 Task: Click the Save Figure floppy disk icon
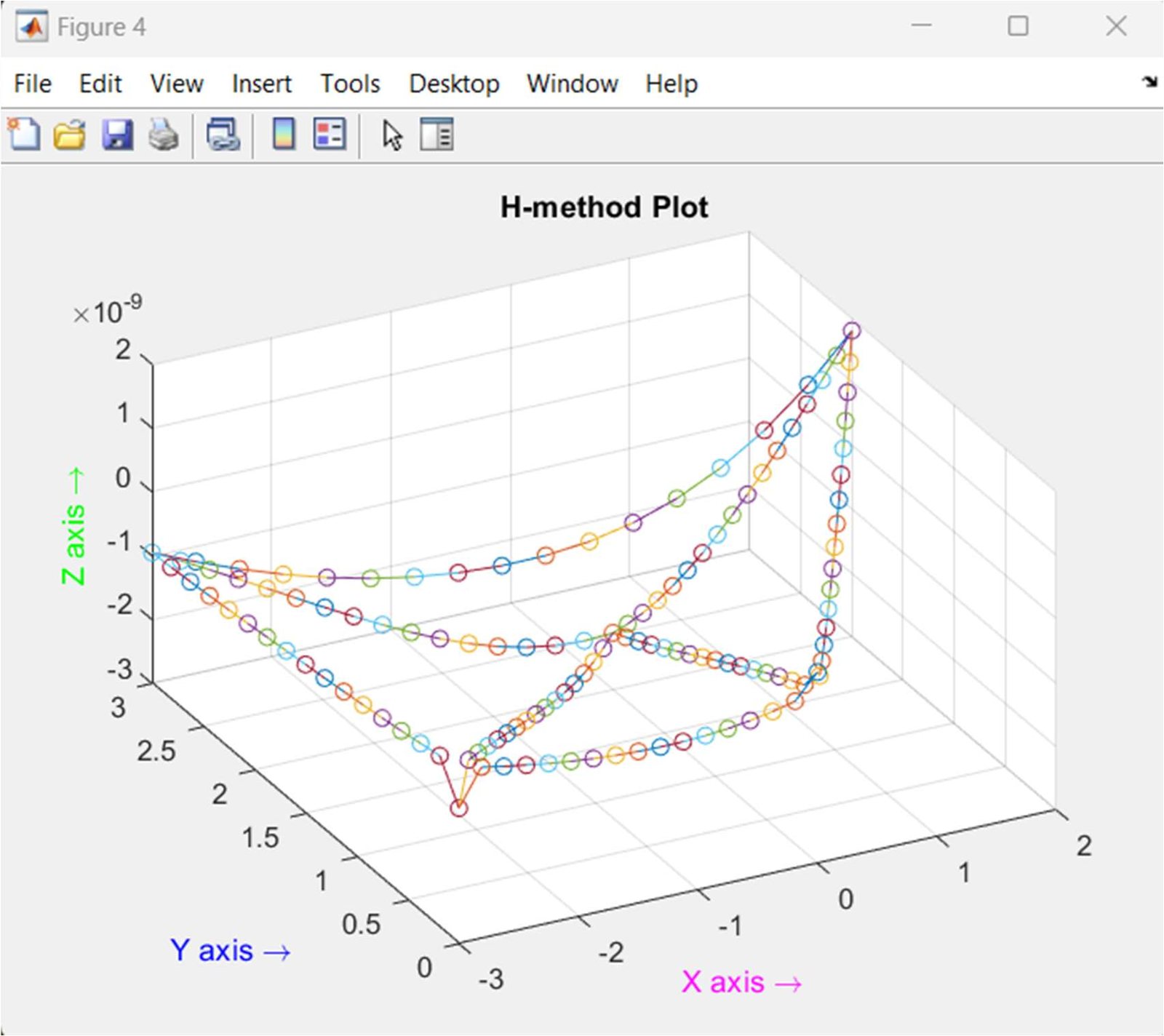[117, 135]
